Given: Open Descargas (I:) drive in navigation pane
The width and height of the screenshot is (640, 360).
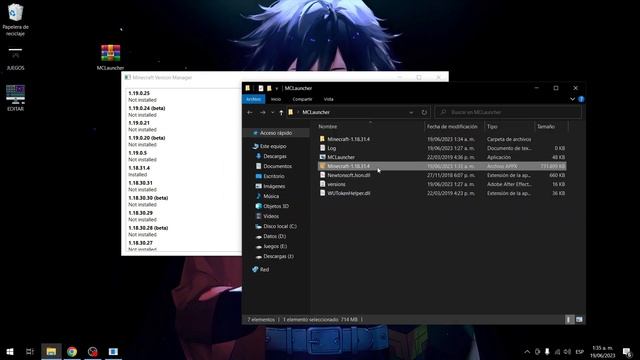Looking at the screenshot, I should 274,256.
